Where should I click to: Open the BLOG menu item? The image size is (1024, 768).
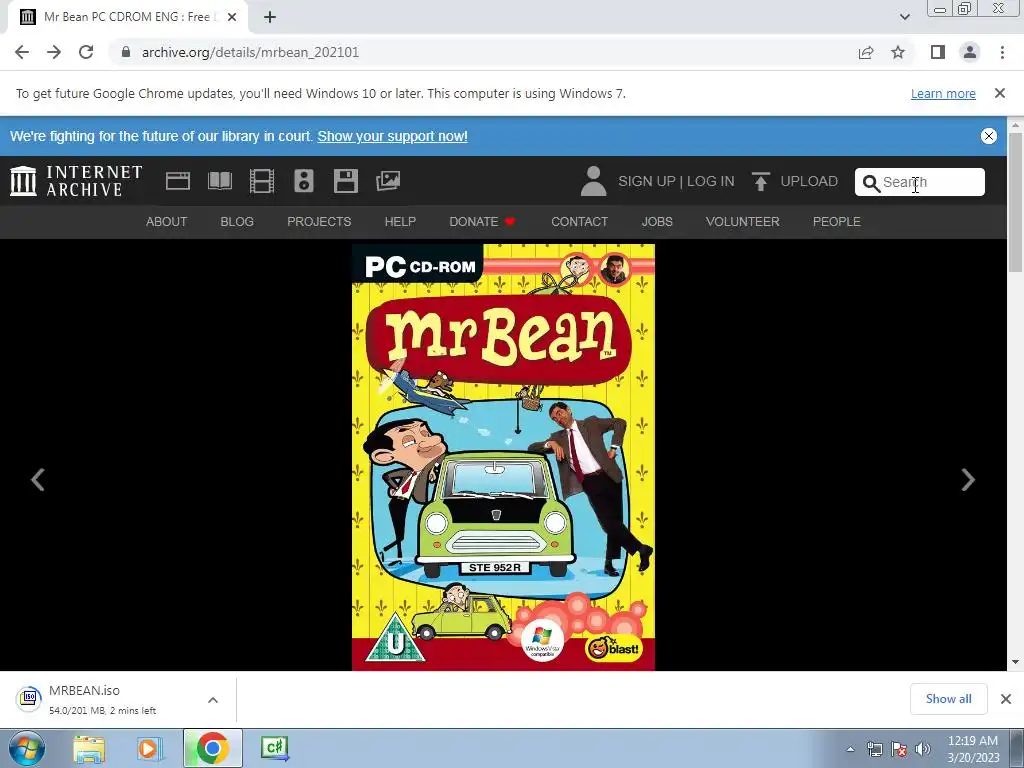237,221
